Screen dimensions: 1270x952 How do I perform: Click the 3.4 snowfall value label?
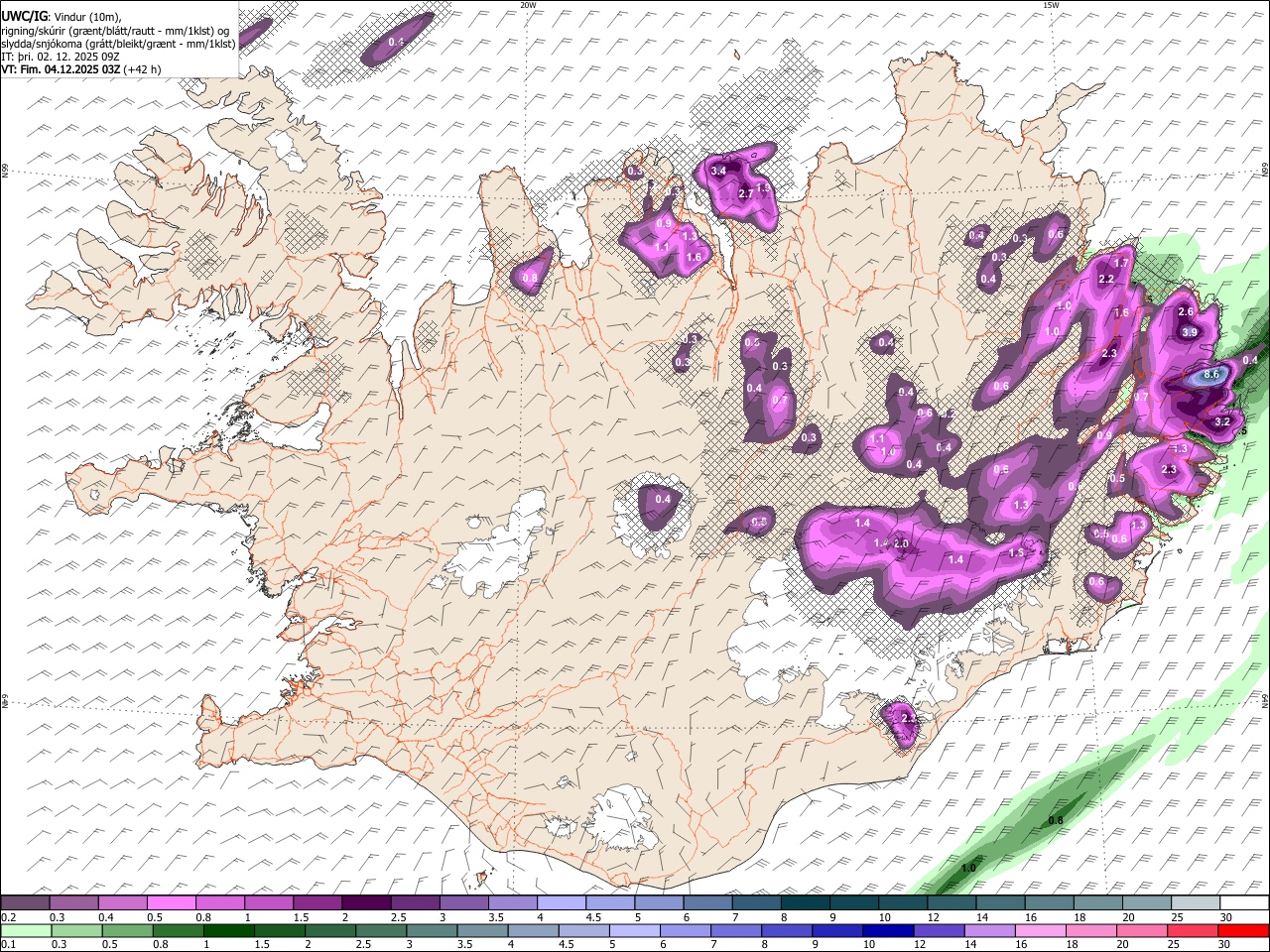pyautogui.click(x=719, y=172)
